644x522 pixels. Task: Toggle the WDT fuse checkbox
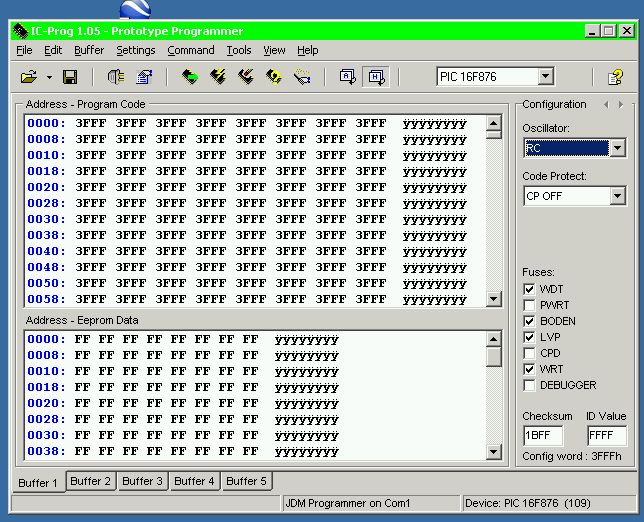529,289
